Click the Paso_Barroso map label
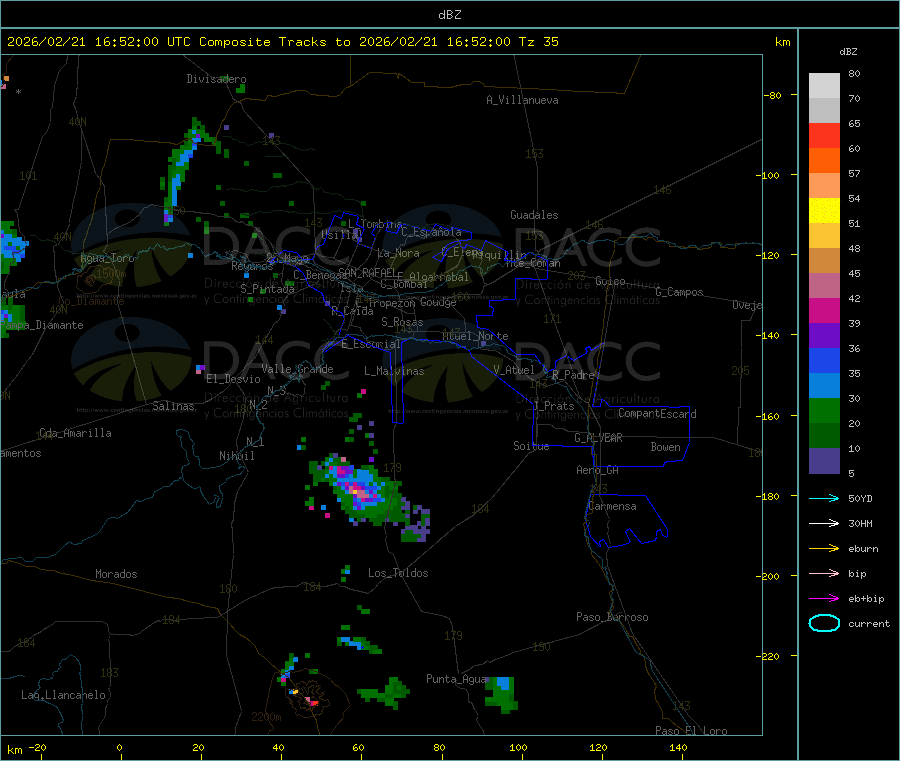 [612, 617]
